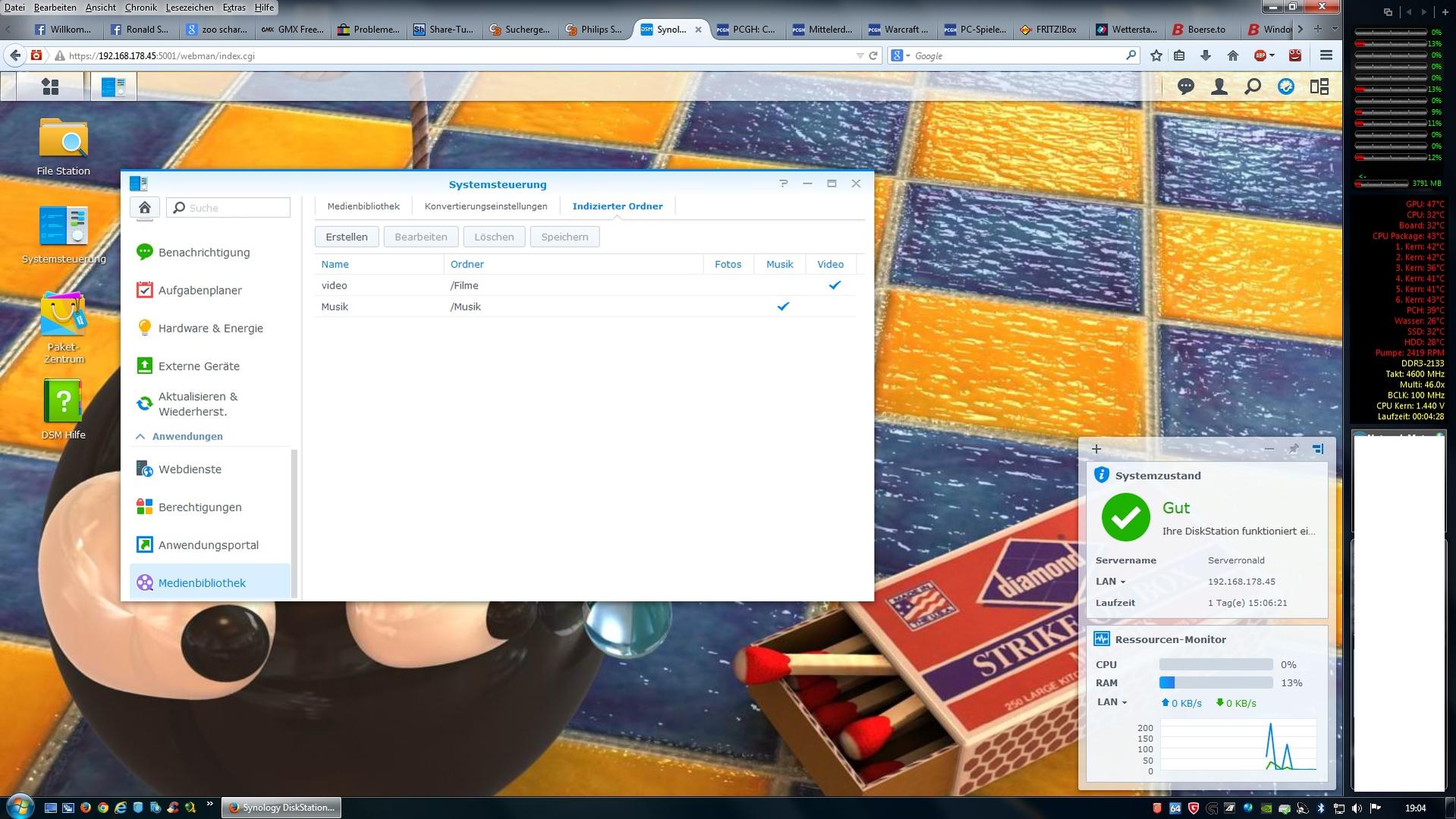This screenshot has height=819, width=1456.
Task: Open DSM notifications speech bubble icon
Action: click(1186, 87)
